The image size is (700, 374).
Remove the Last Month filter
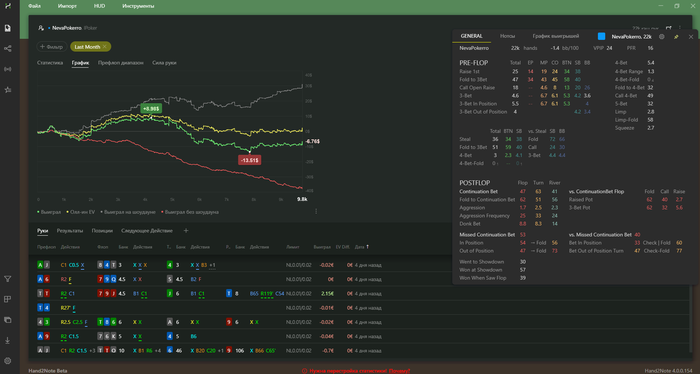point(105,47)
